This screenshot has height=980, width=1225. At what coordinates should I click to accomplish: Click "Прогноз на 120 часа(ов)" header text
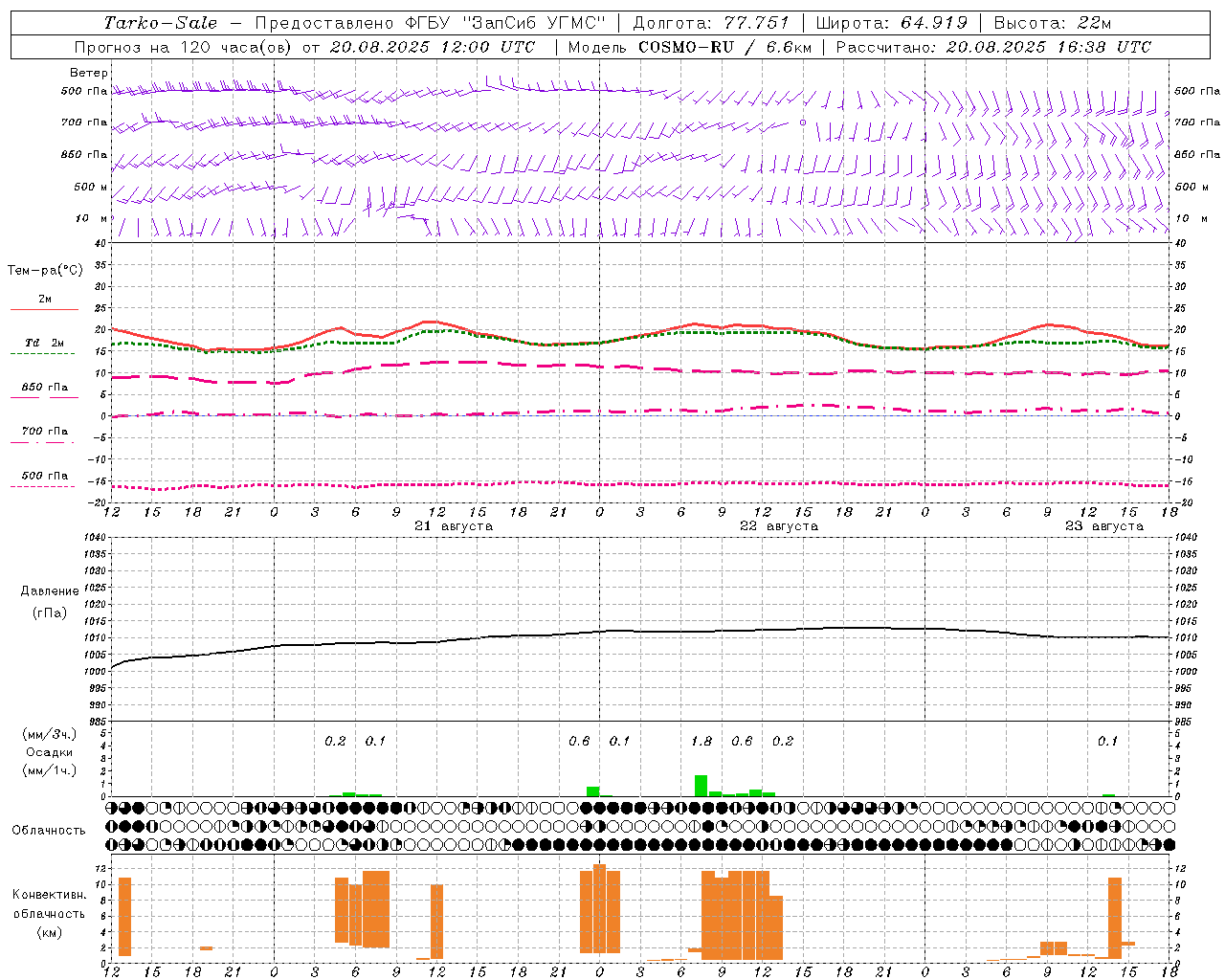183,47
